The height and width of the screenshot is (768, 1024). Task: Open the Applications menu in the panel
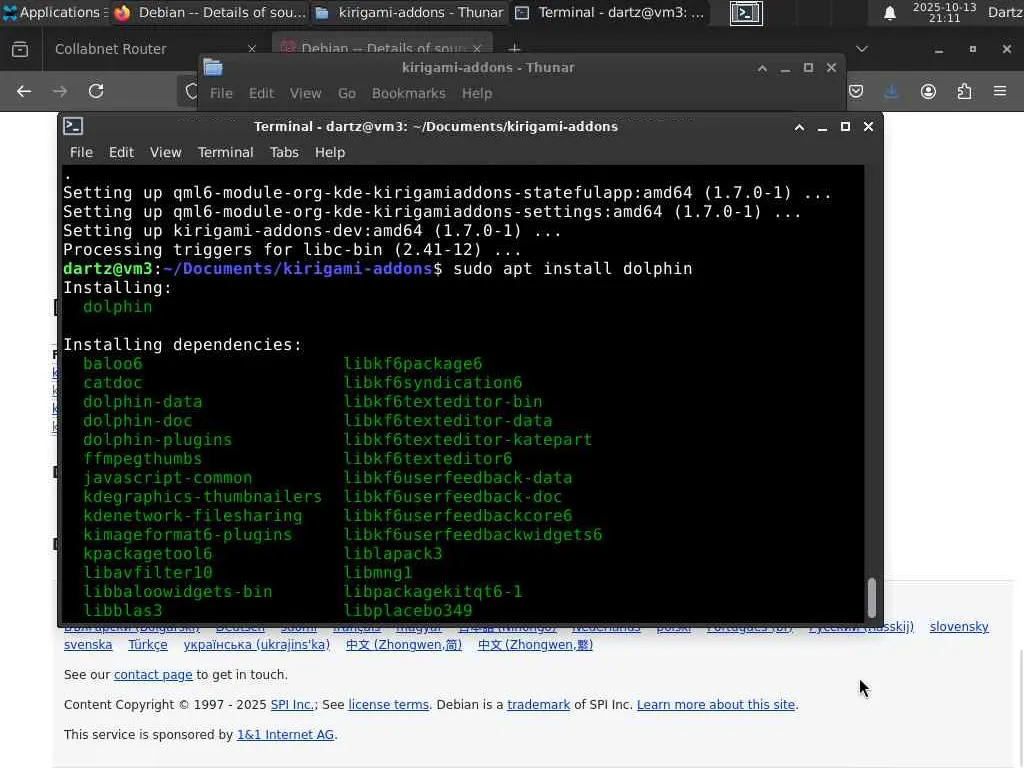[x=52, y=12]
